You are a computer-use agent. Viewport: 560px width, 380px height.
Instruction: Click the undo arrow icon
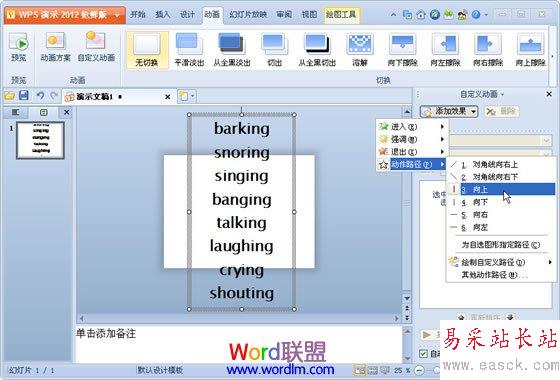tap(40, 95)
